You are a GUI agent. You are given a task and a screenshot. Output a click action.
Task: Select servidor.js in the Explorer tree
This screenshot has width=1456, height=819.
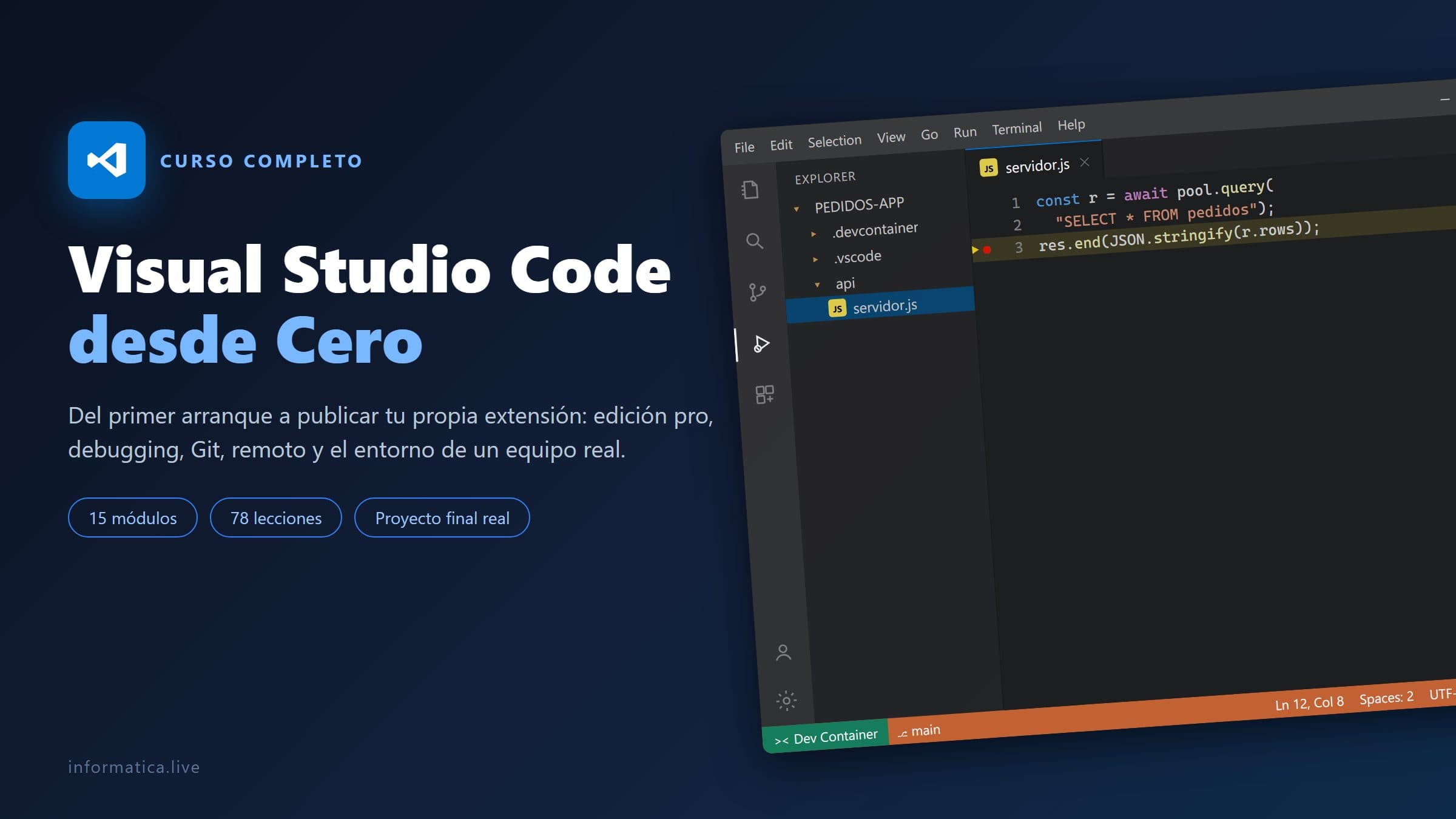880,305
